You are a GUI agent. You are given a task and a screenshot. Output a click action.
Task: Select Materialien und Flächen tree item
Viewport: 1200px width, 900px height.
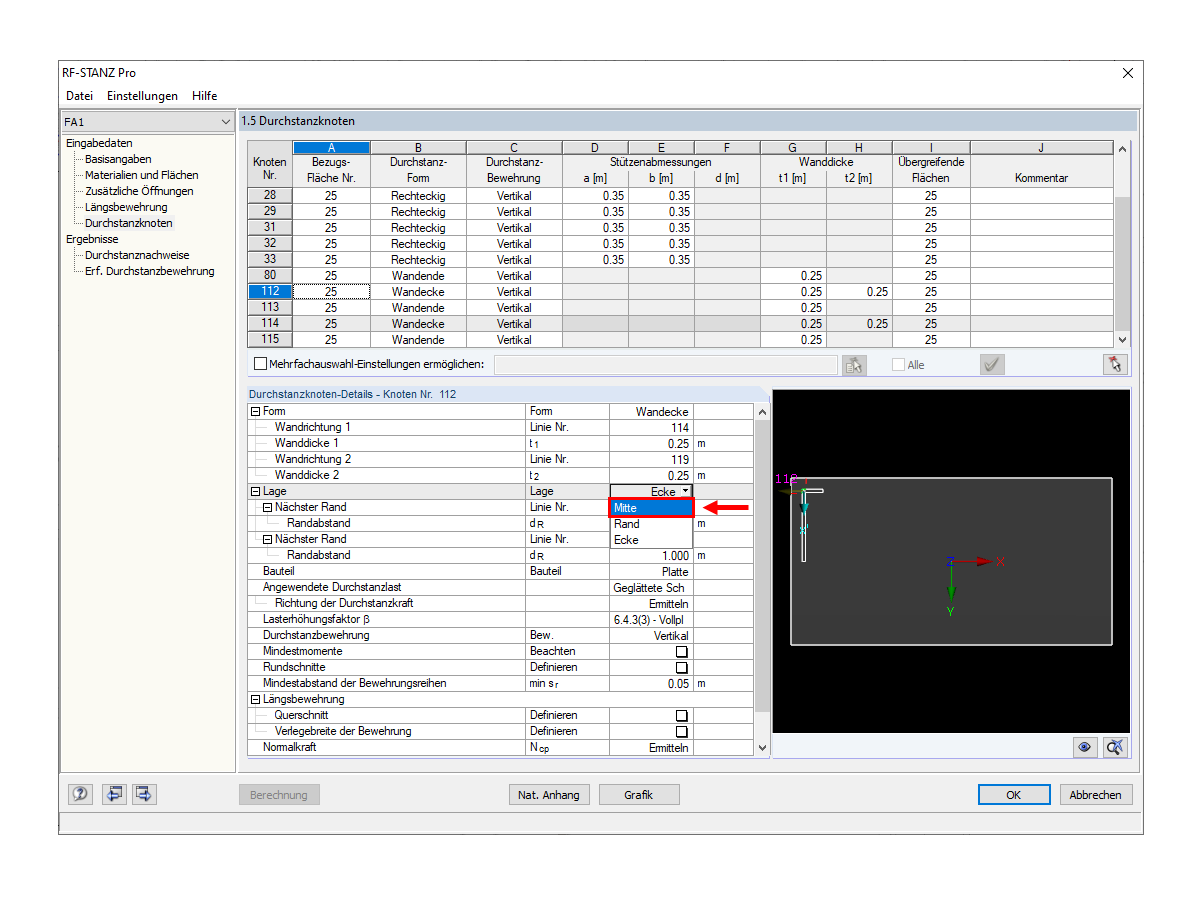coord(141,175)
